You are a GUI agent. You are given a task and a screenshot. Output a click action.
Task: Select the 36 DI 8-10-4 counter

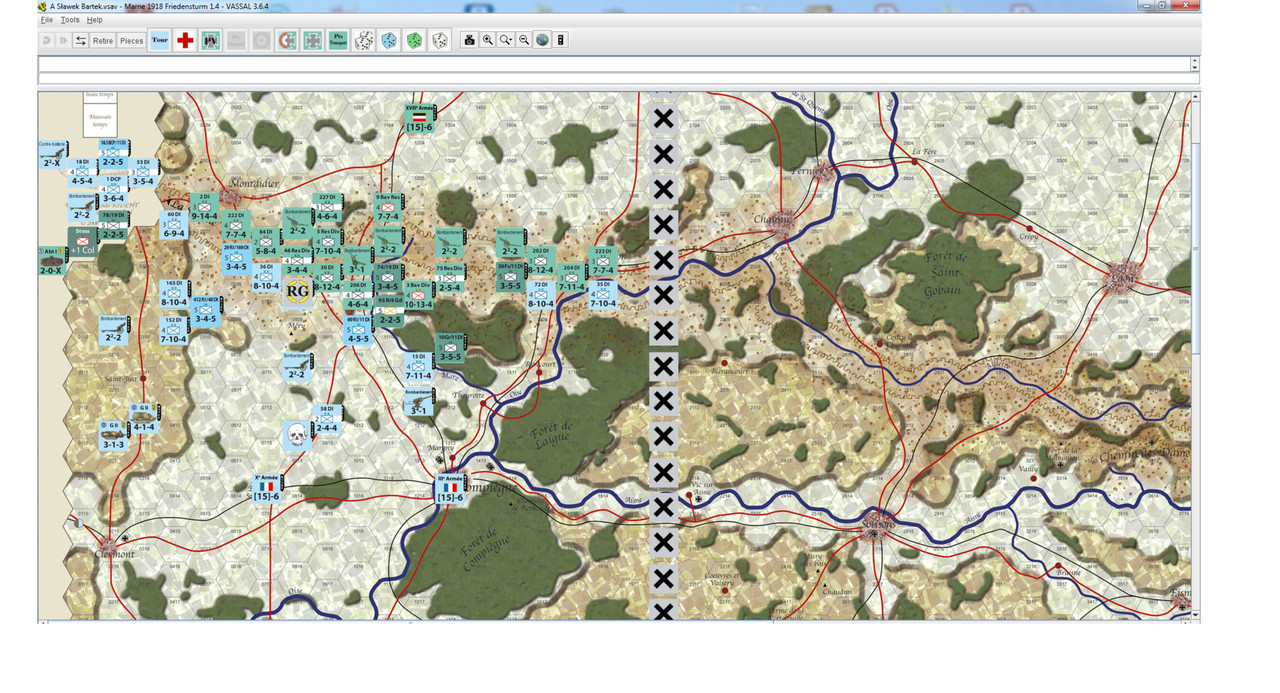(x=266, y=277)
